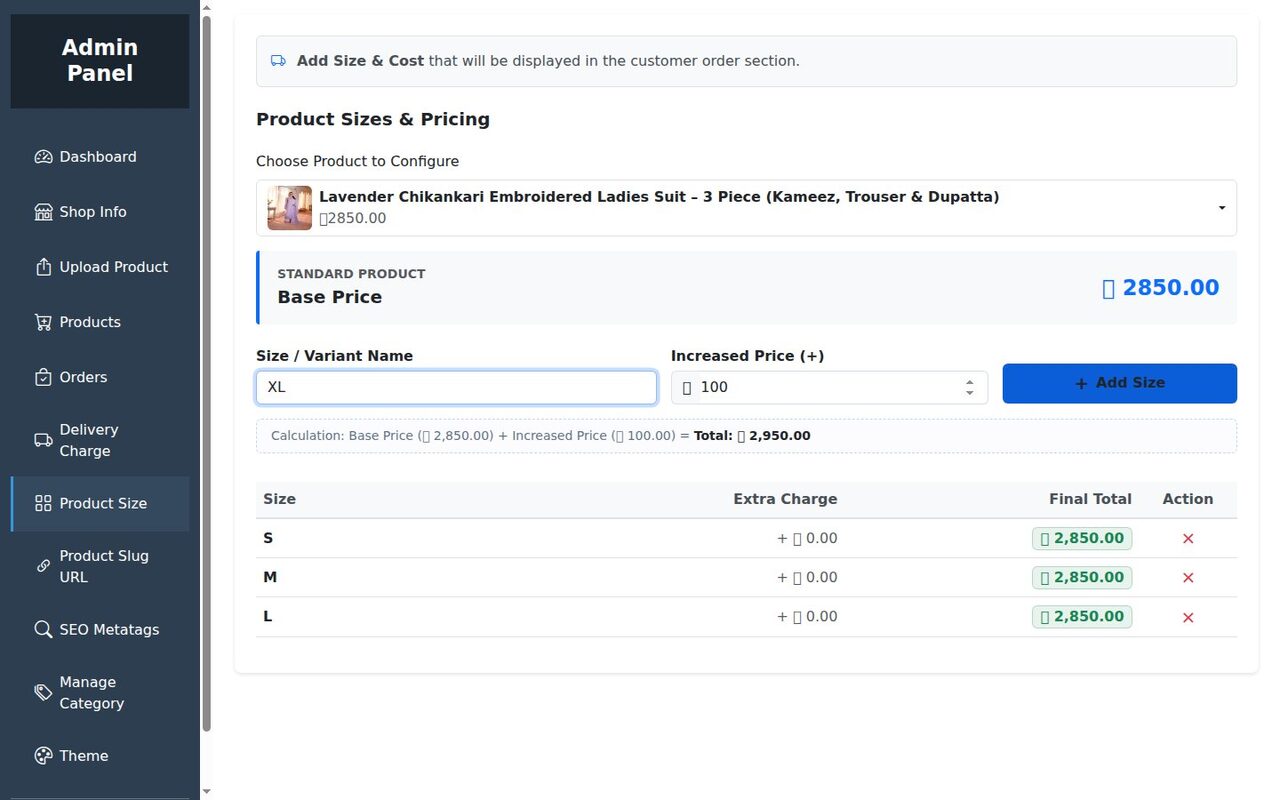Click the Product Sizes & Pricing heading
This screenshot has height=800, width=1280.
[x=373, y=119]
